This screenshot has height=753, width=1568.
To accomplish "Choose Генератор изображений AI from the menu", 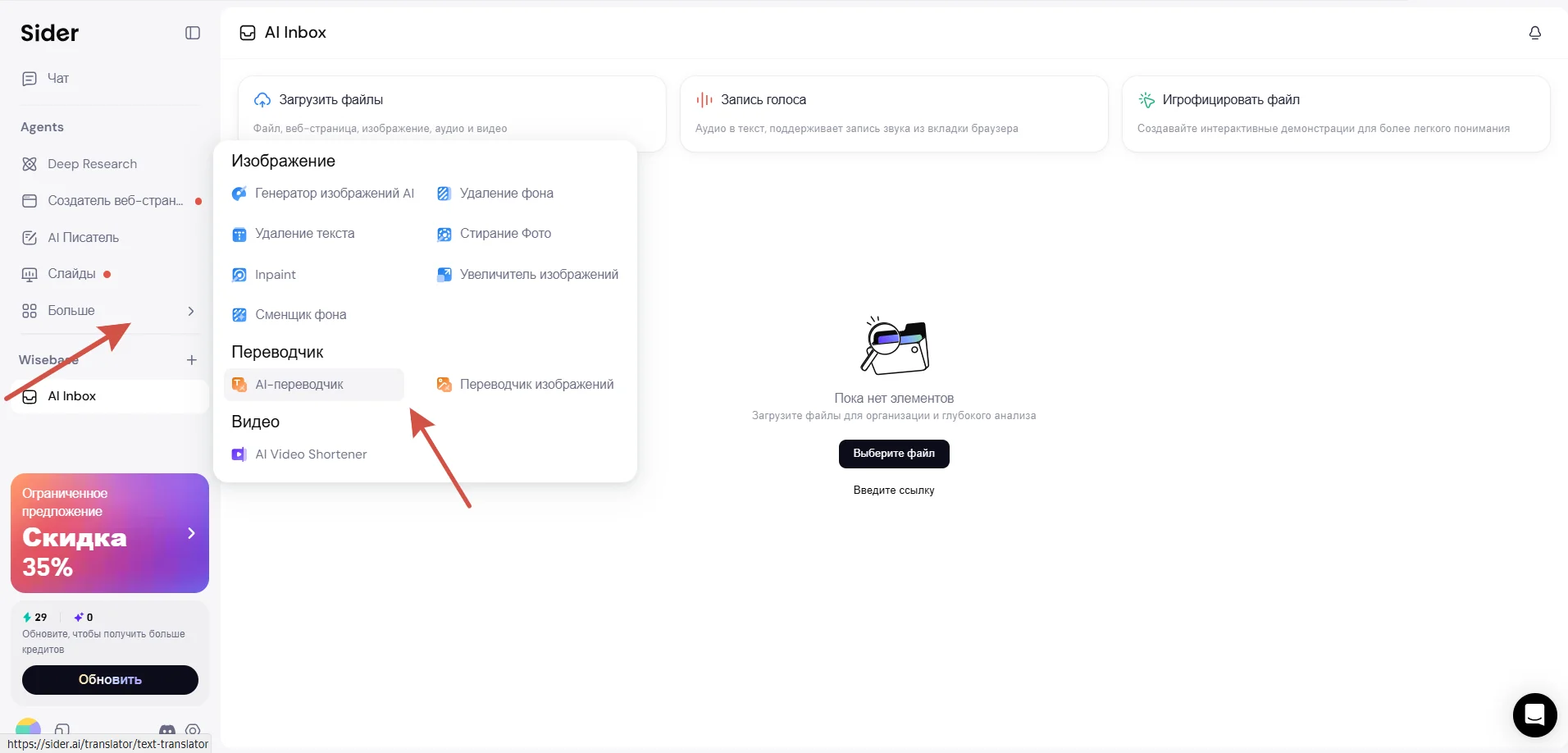I will pyautogui.click(x=323, y=194).
